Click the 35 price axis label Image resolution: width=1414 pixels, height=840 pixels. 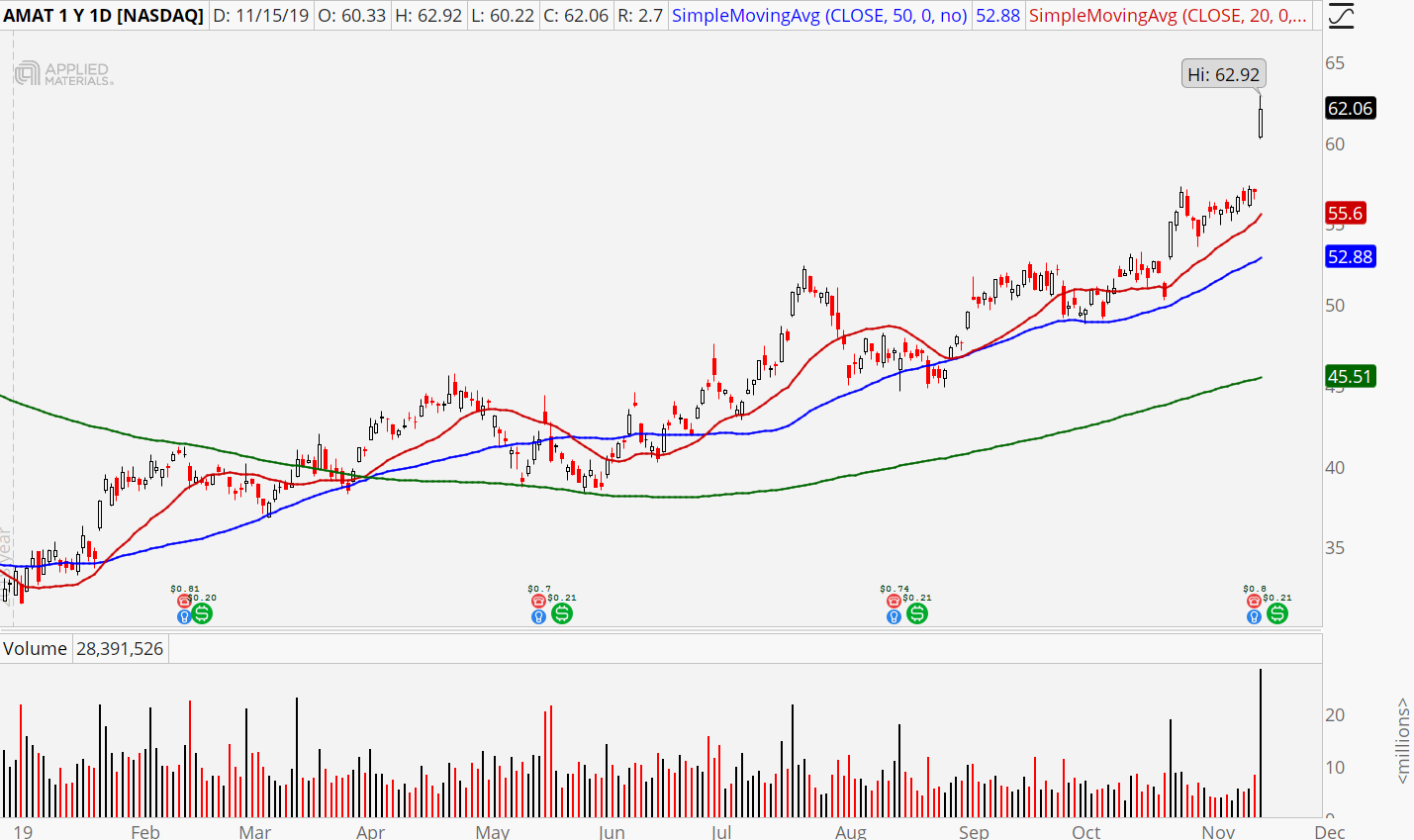tap(1335, 548)
